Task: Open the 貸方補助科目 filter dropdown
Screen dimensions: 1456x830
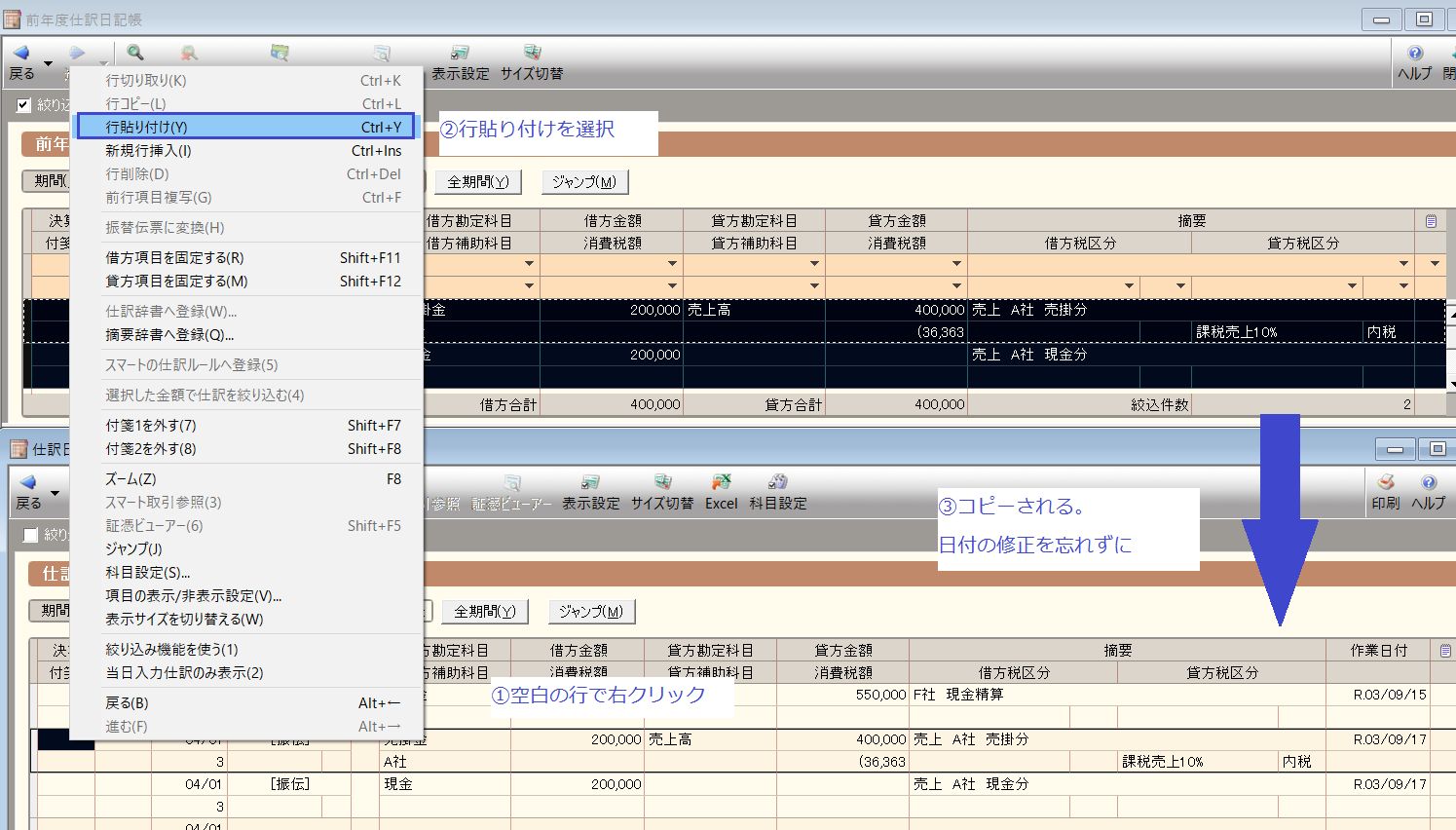Action: [x=814, y=286]
